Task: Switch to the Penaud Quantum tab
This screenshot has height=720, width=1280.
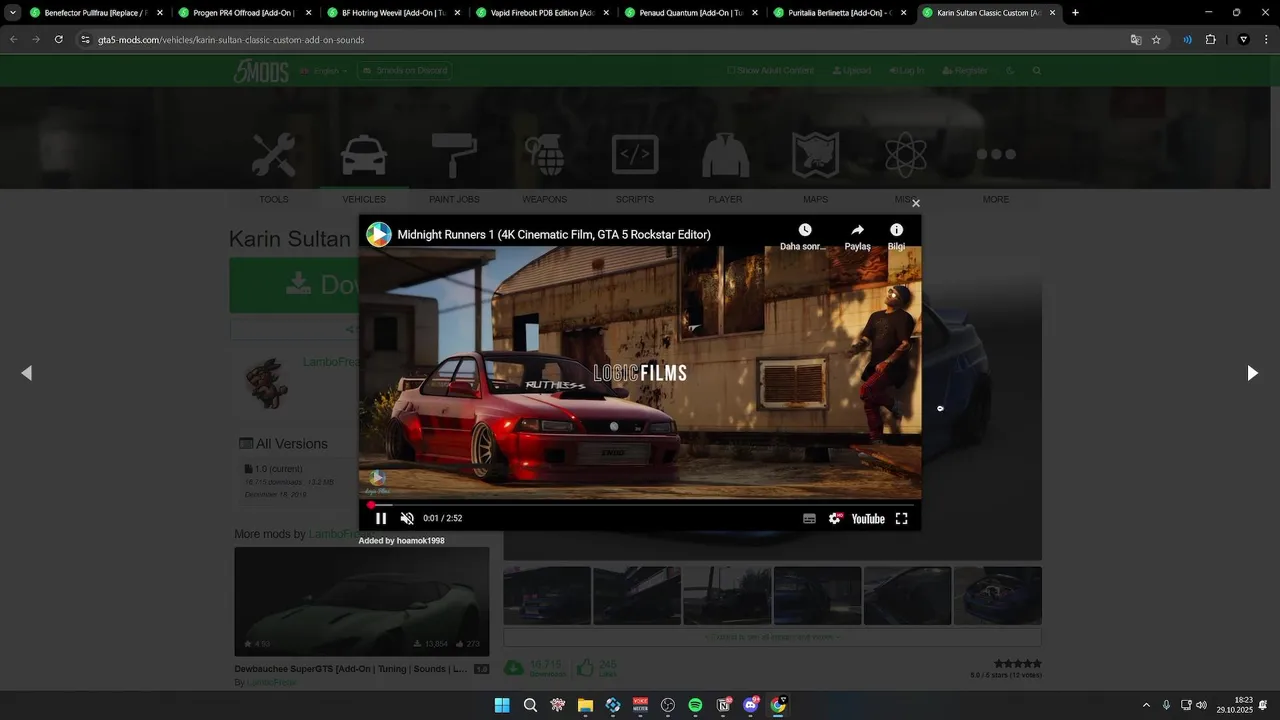Action: coord(690,13)
